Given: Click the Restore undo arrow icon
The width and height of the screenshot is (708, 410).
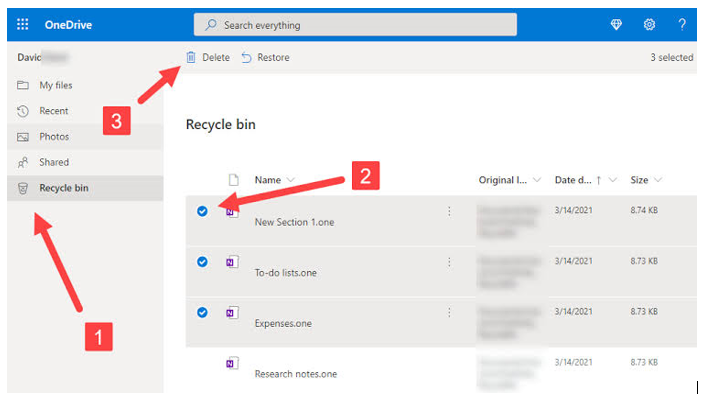Looking at the screenshot, I should (246, 57).
